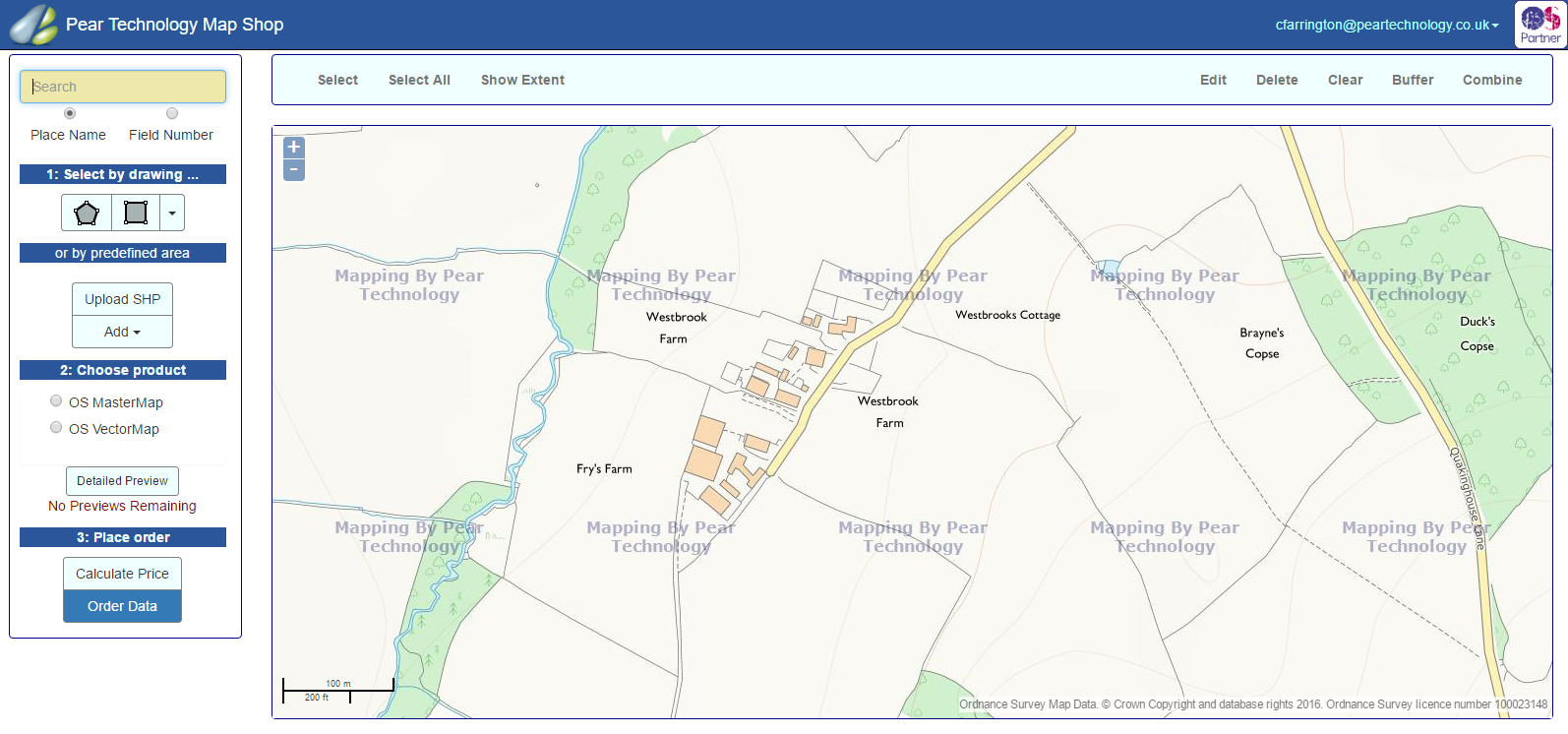Click the Westbrooks Cottage map label
1568x734 pixels.
[x=1007, y=315]
